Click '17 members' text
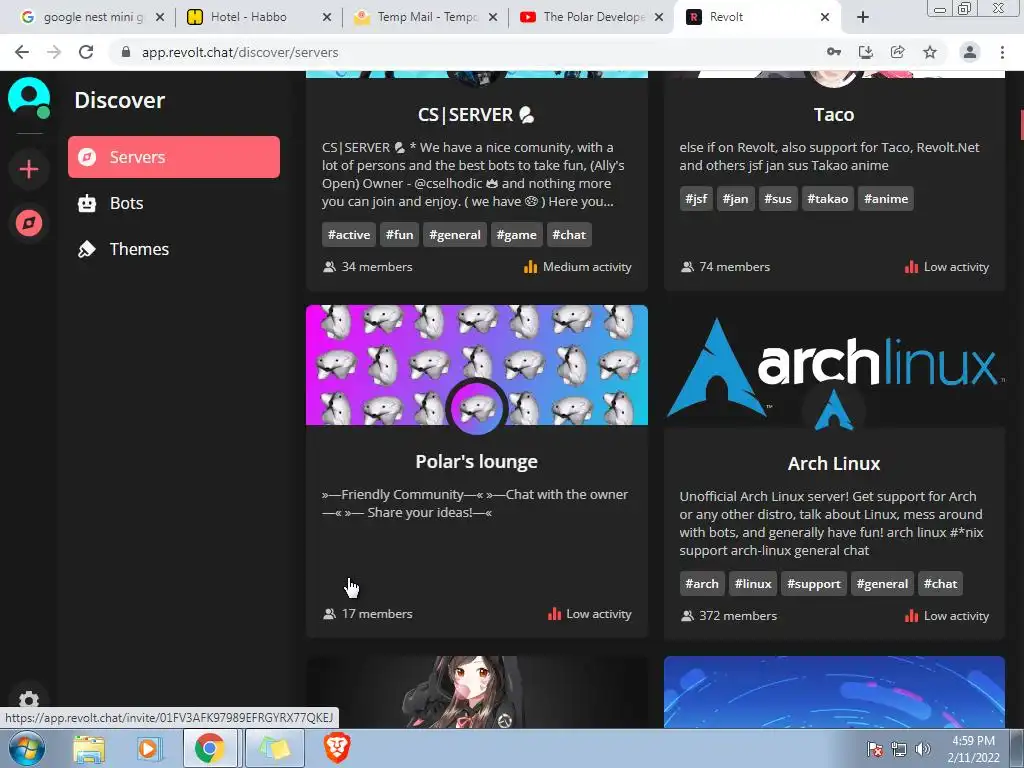This screenshot has height=768, width=1024. point(377,615)
